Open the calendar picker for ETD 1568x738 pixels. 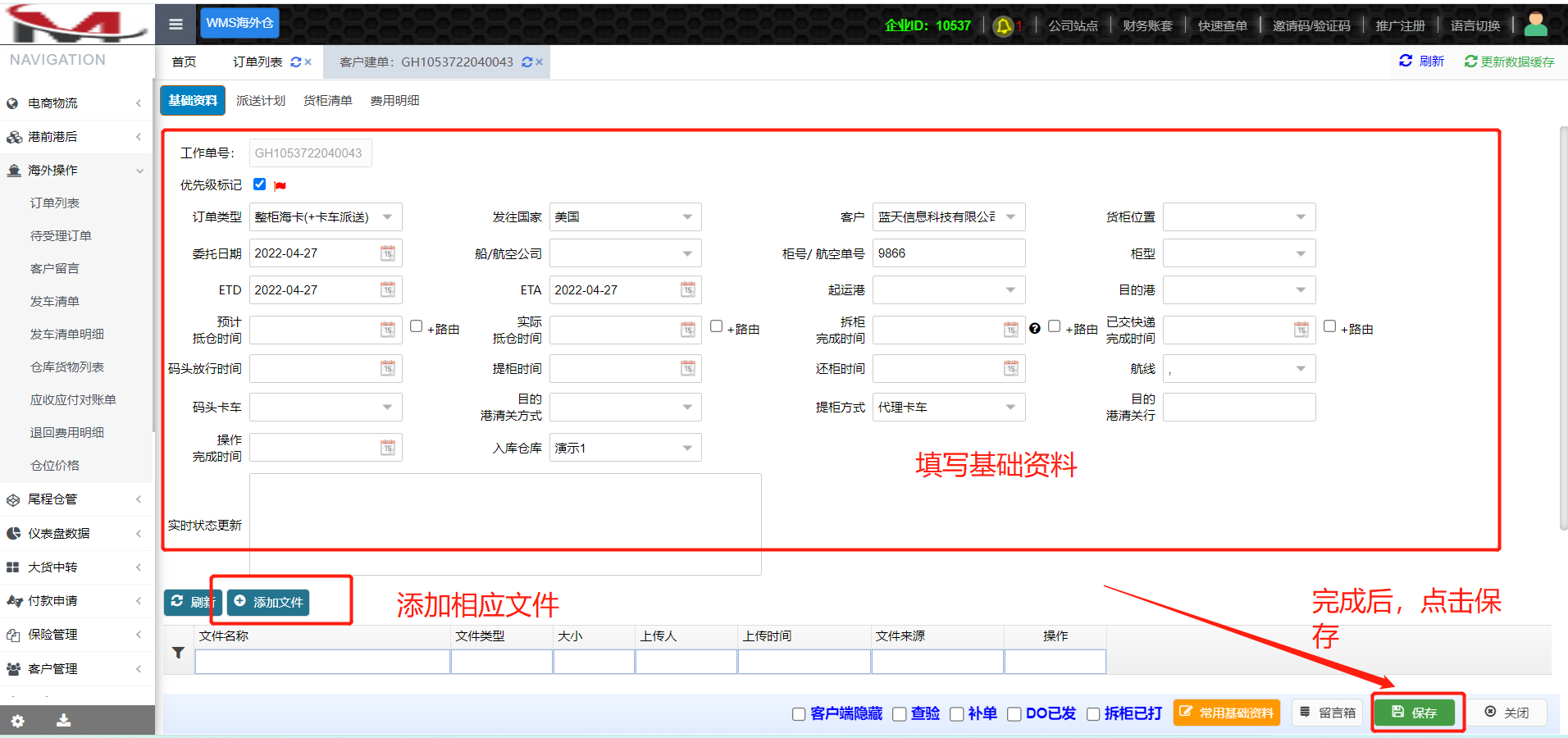[388, 289]
